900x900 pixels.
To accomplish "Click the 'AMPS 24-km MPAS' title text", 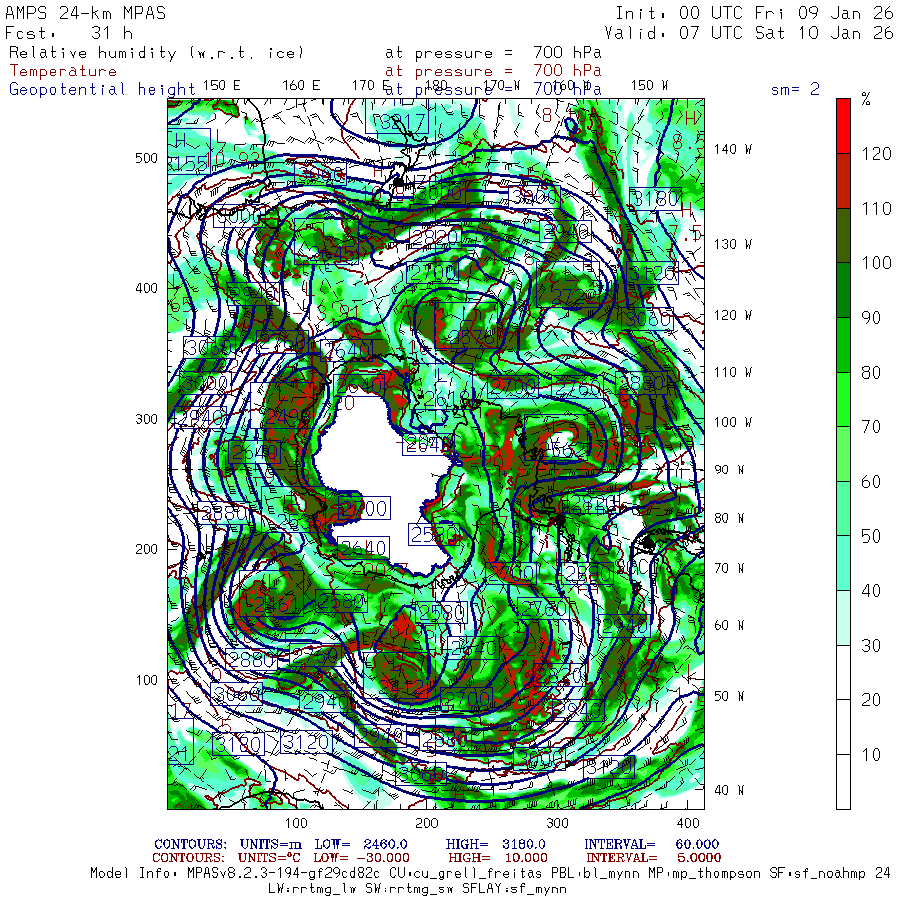I will click(85, 13).
